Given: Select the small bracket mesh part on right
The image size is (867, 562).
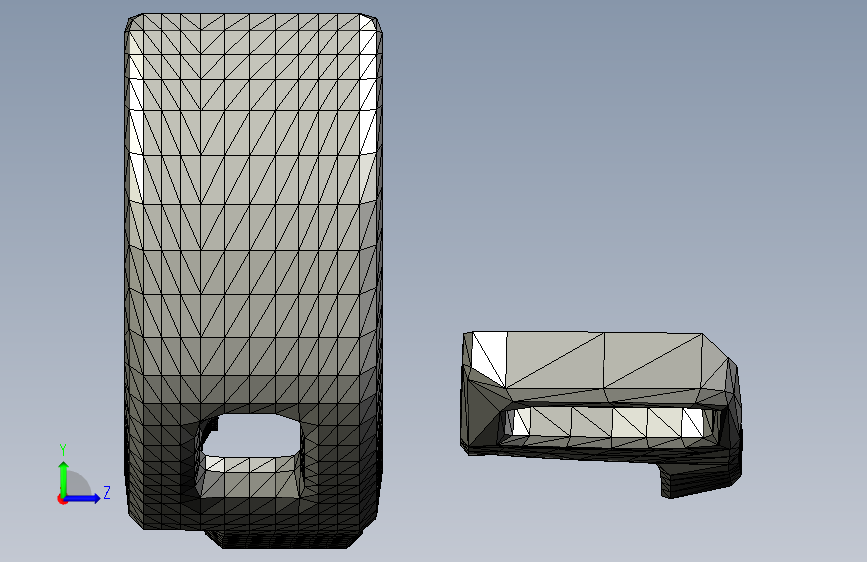Looking at the screenshot, I should coord(601,414).
